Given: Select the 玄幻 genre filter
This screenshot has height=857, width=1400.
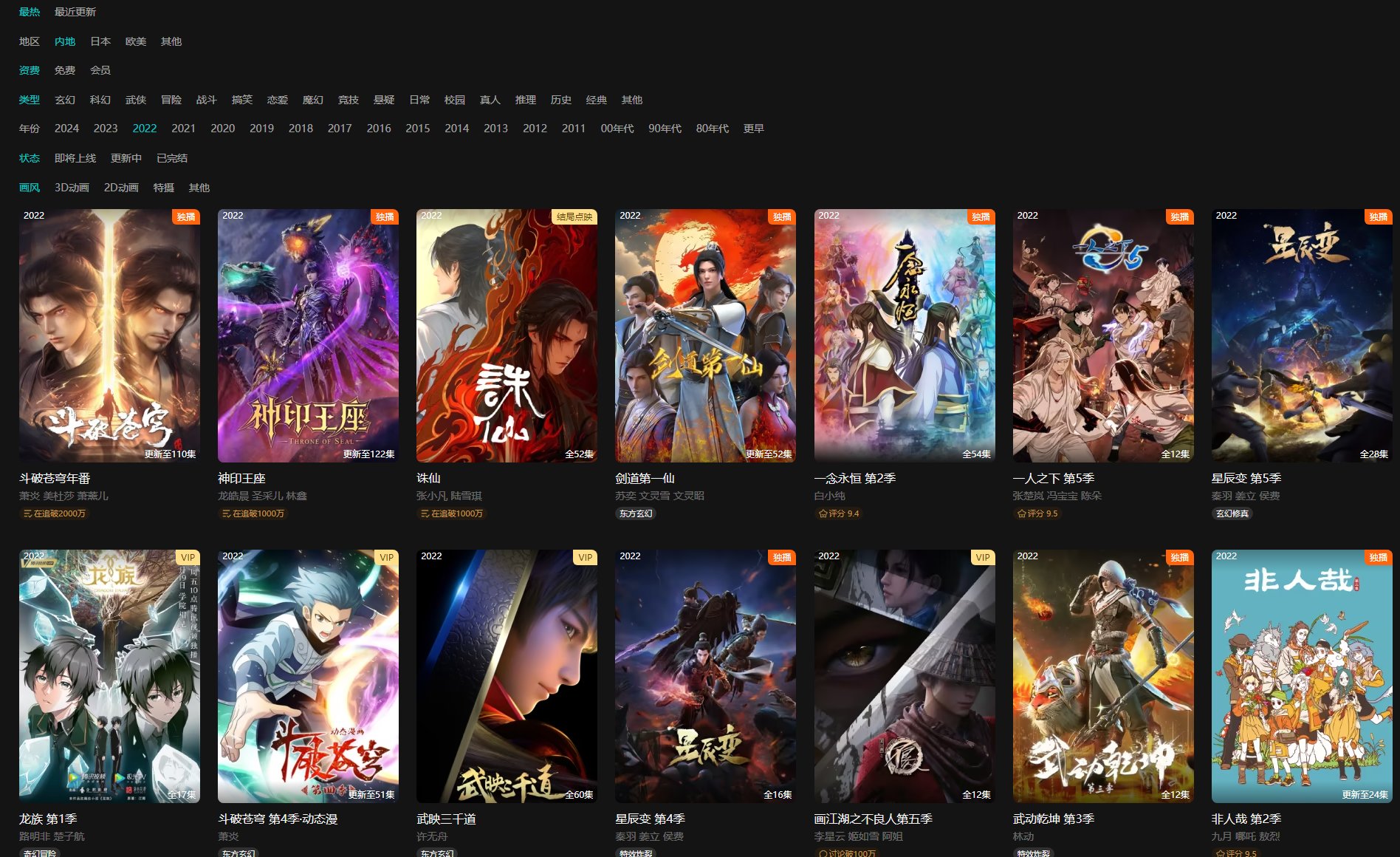Looking at the screenshot, I should point(65,100).
